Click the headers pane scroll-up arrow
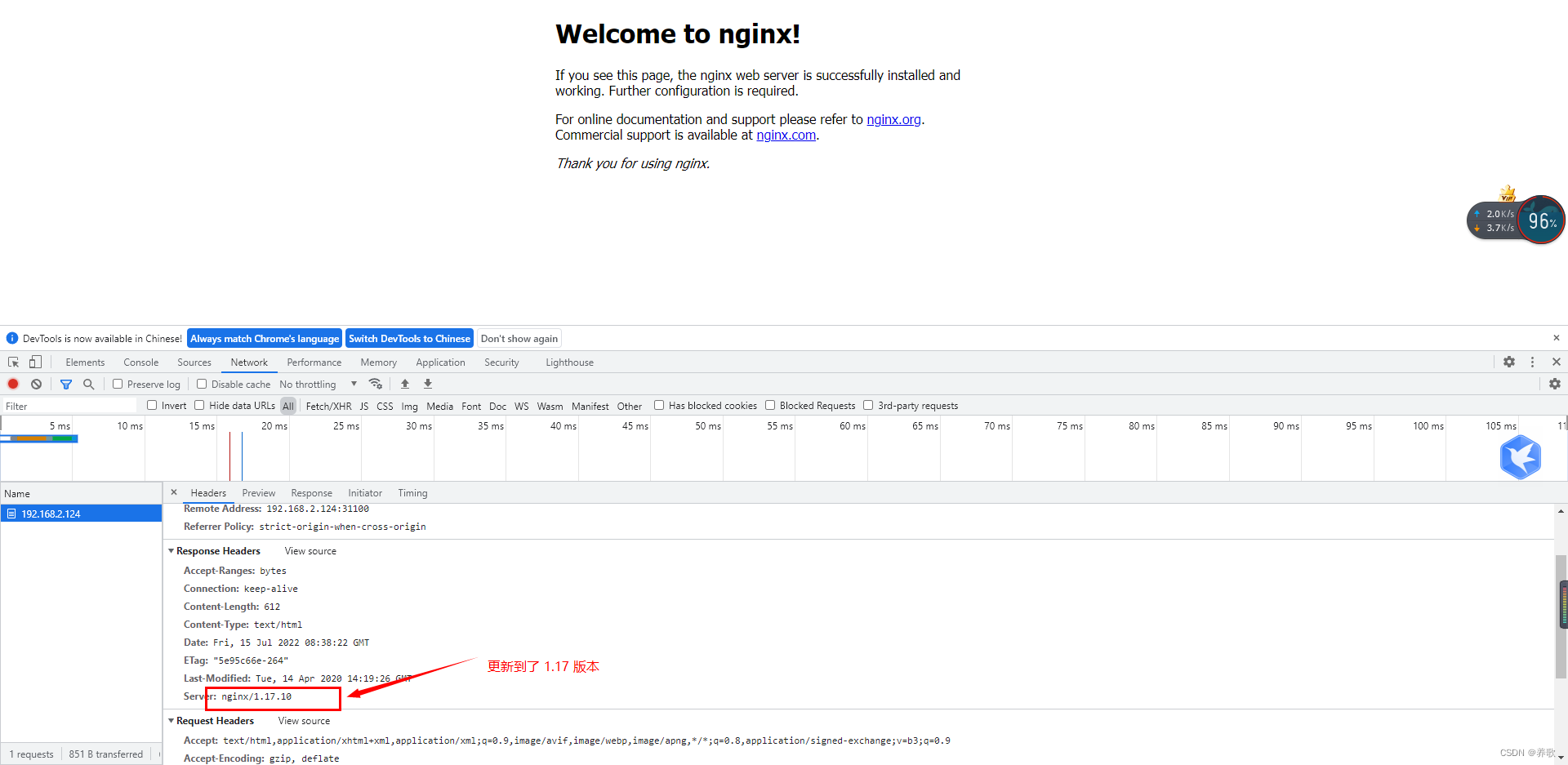 (1561, 512)
